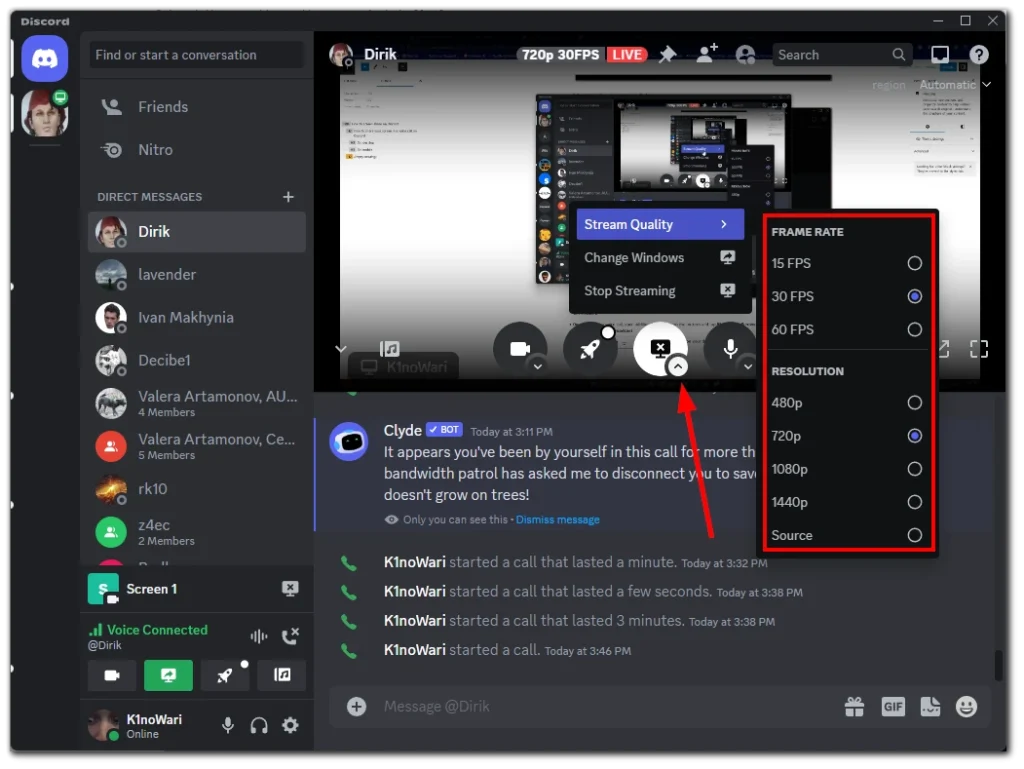Open the Friends page
The width and height of the screenshot is (1024, 769).
[x=197, y=107]
